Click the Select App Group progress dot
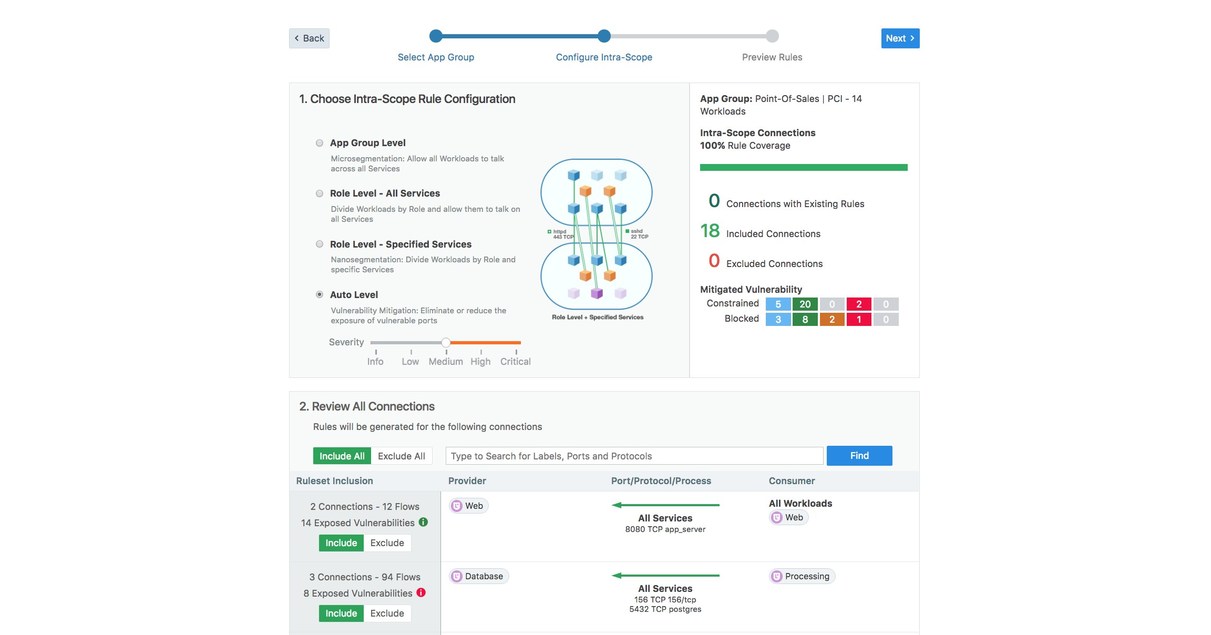Screen dimensions: 1211x635 pyautogui.click(x=435, y=35)
